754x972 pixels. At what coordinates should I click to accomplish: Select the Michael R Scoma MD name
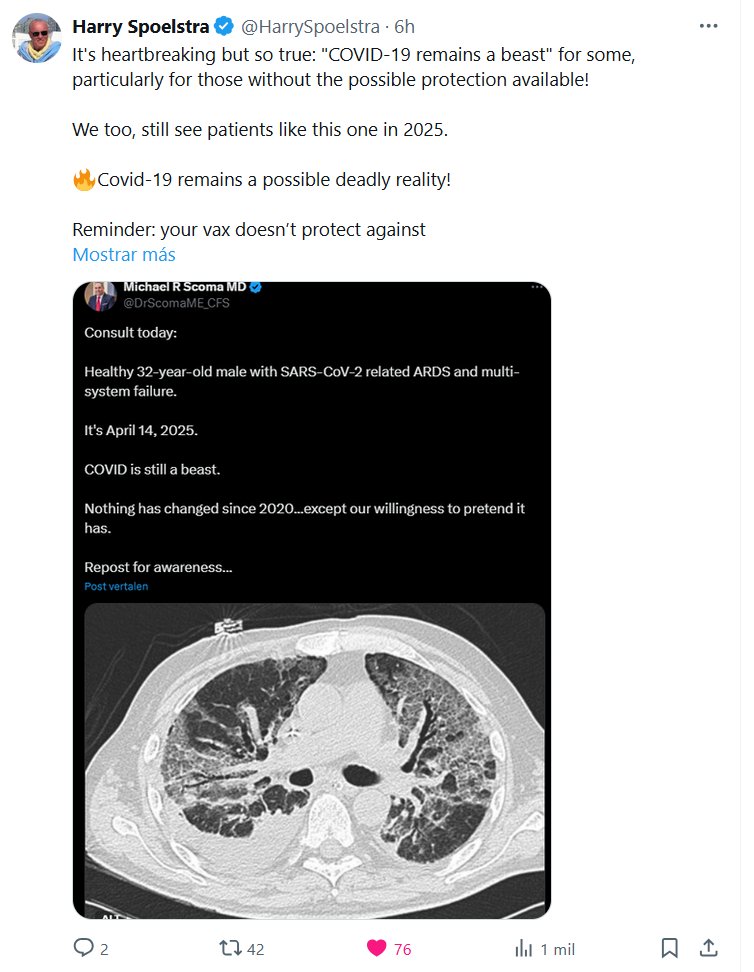click(184, 288)
